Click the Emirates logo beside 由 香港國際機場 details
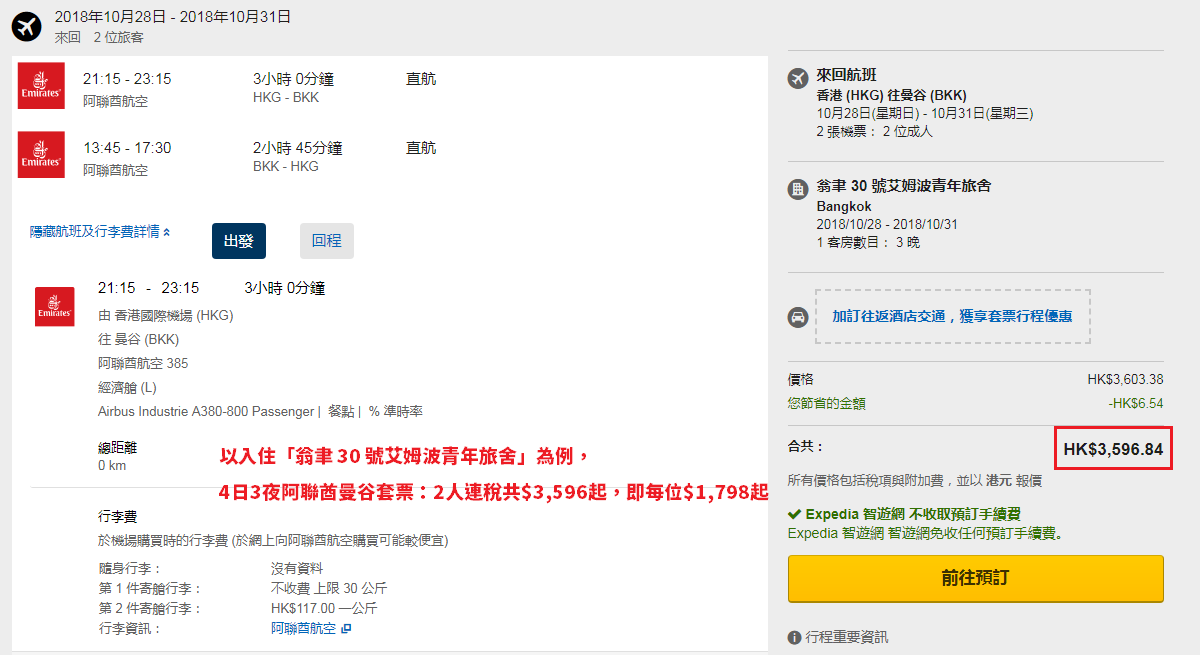The image size is (1200, 655). coord(54,307)
